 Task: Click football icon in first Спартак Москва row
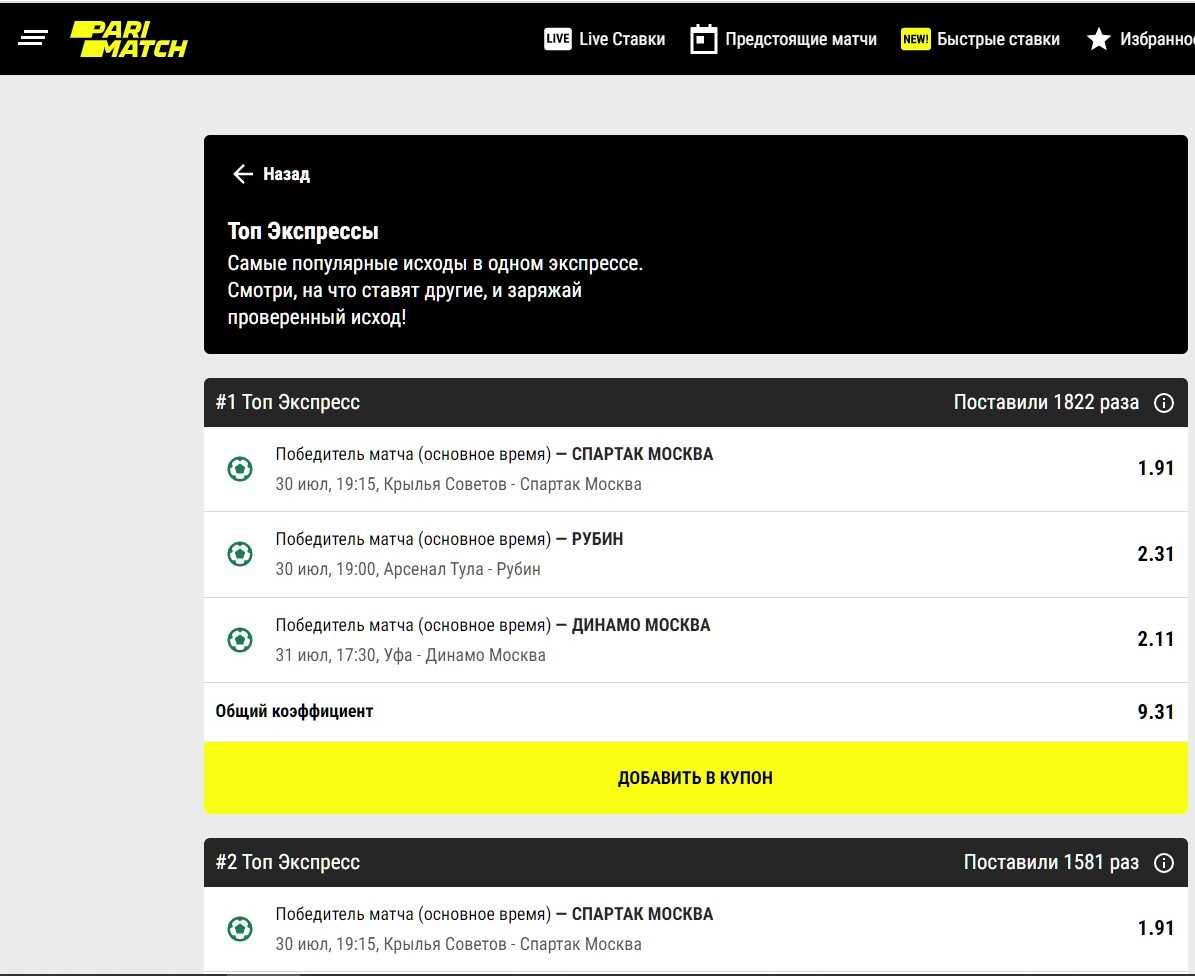click(240, 469)
